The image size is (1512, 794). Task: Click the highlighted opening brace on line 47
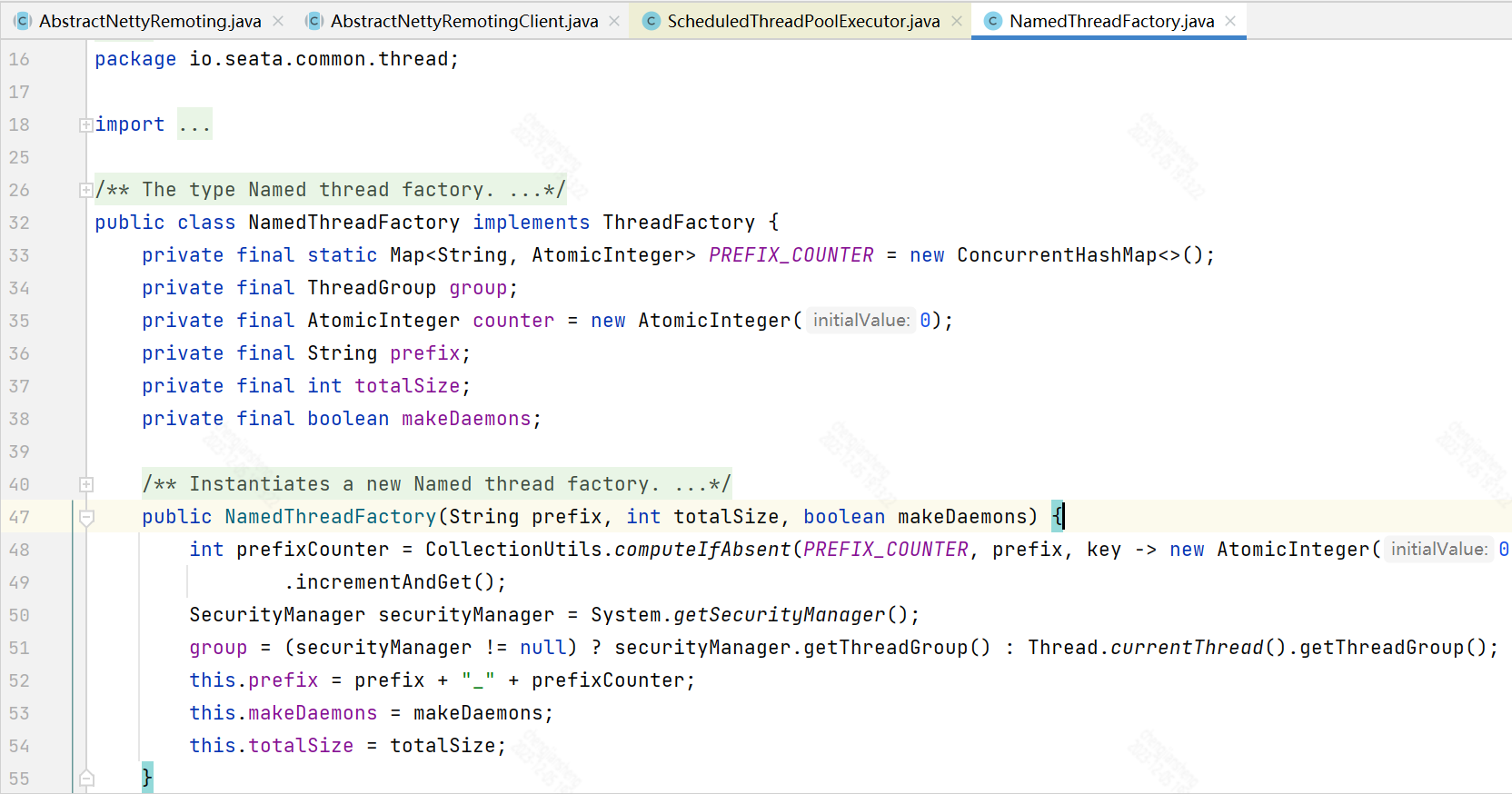(1058, 516)
